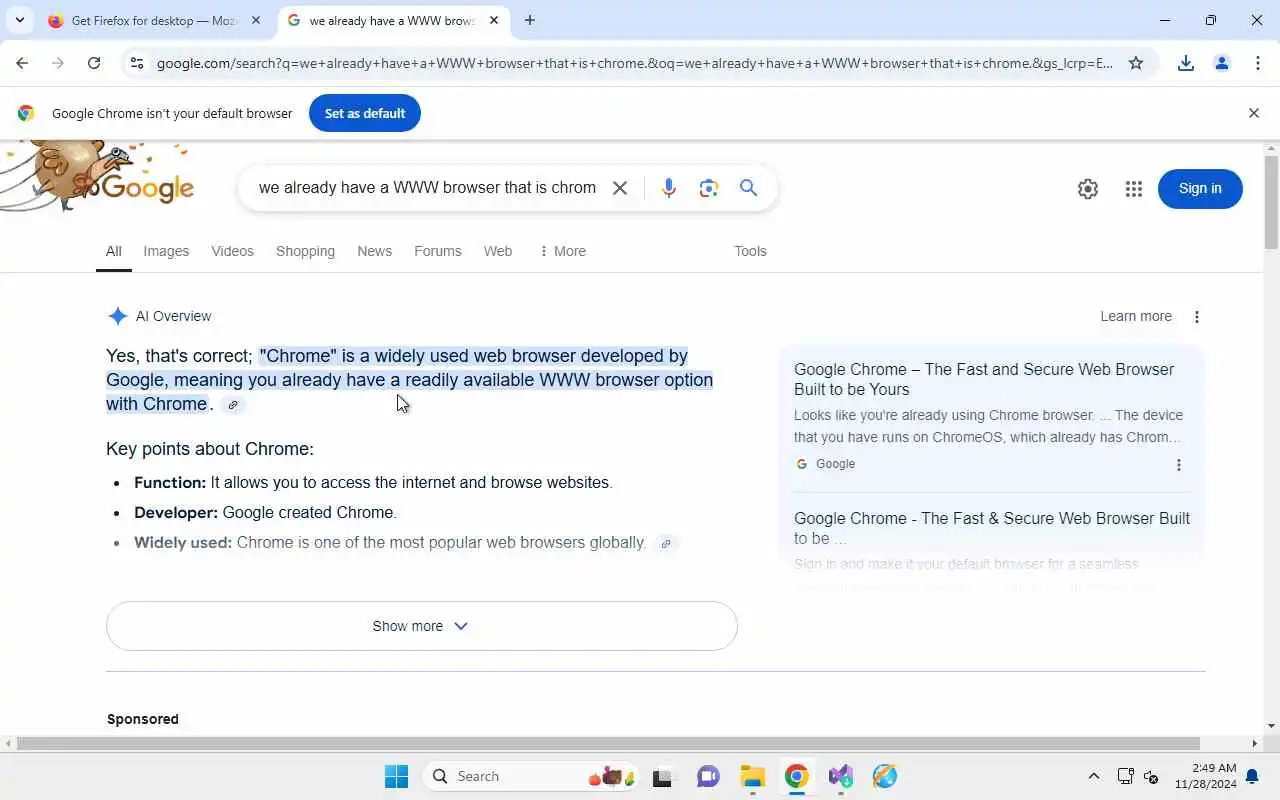Screen dimensions: 1280x800
Task: Bookmark this page with the star
Action: coord(1136,63)
